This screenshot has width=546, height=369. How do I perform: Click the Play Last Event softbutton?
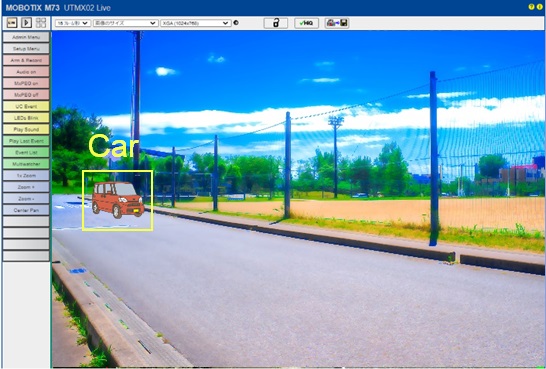click(26, 141)
